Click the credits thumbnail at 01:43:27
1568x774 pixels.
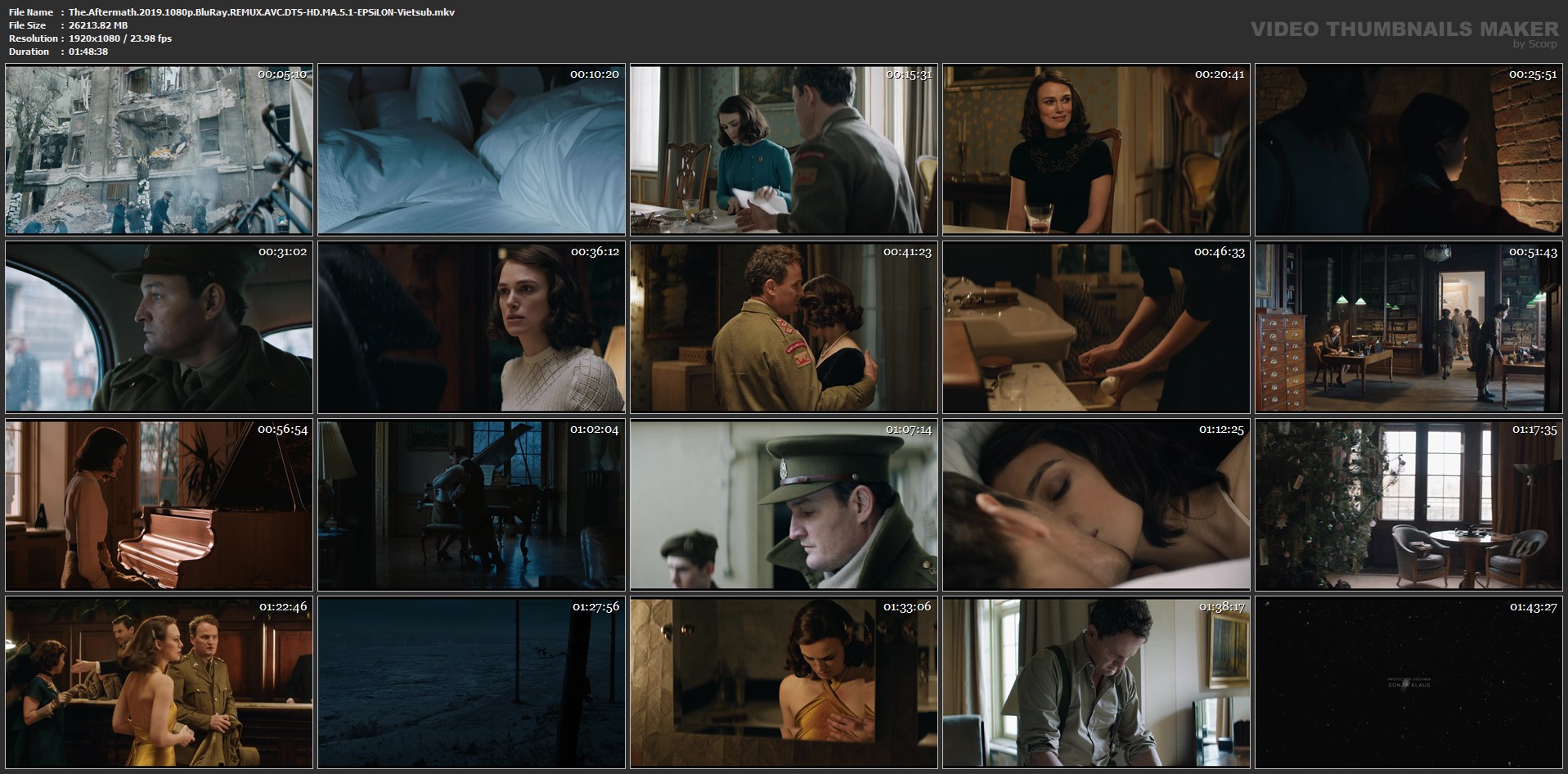point(1409,682)
